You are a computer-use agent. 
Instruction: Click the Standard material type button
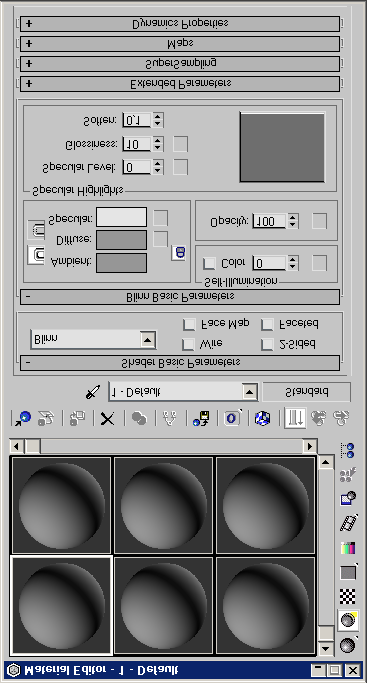tap(306, 392)
